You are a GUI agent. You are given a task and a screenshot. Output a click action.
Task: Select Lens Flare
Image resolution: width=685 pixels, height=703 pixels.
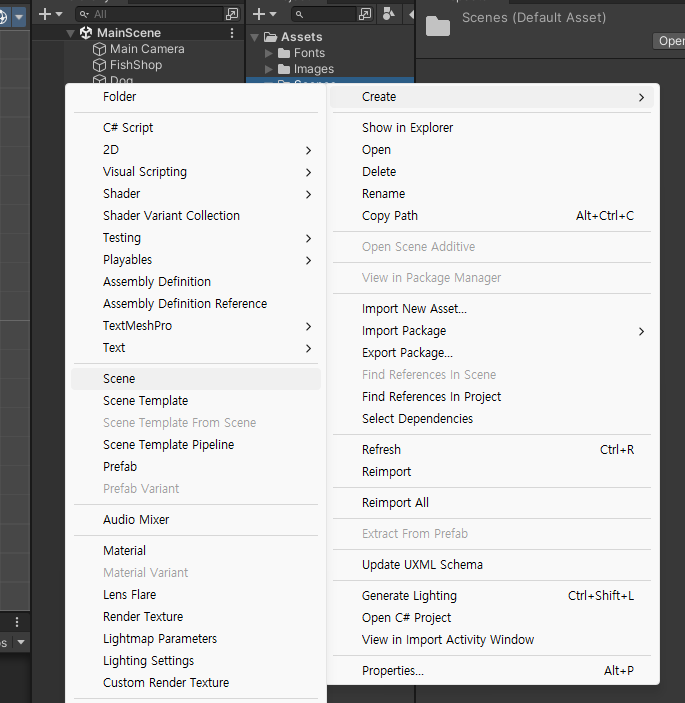pos(196,595)
